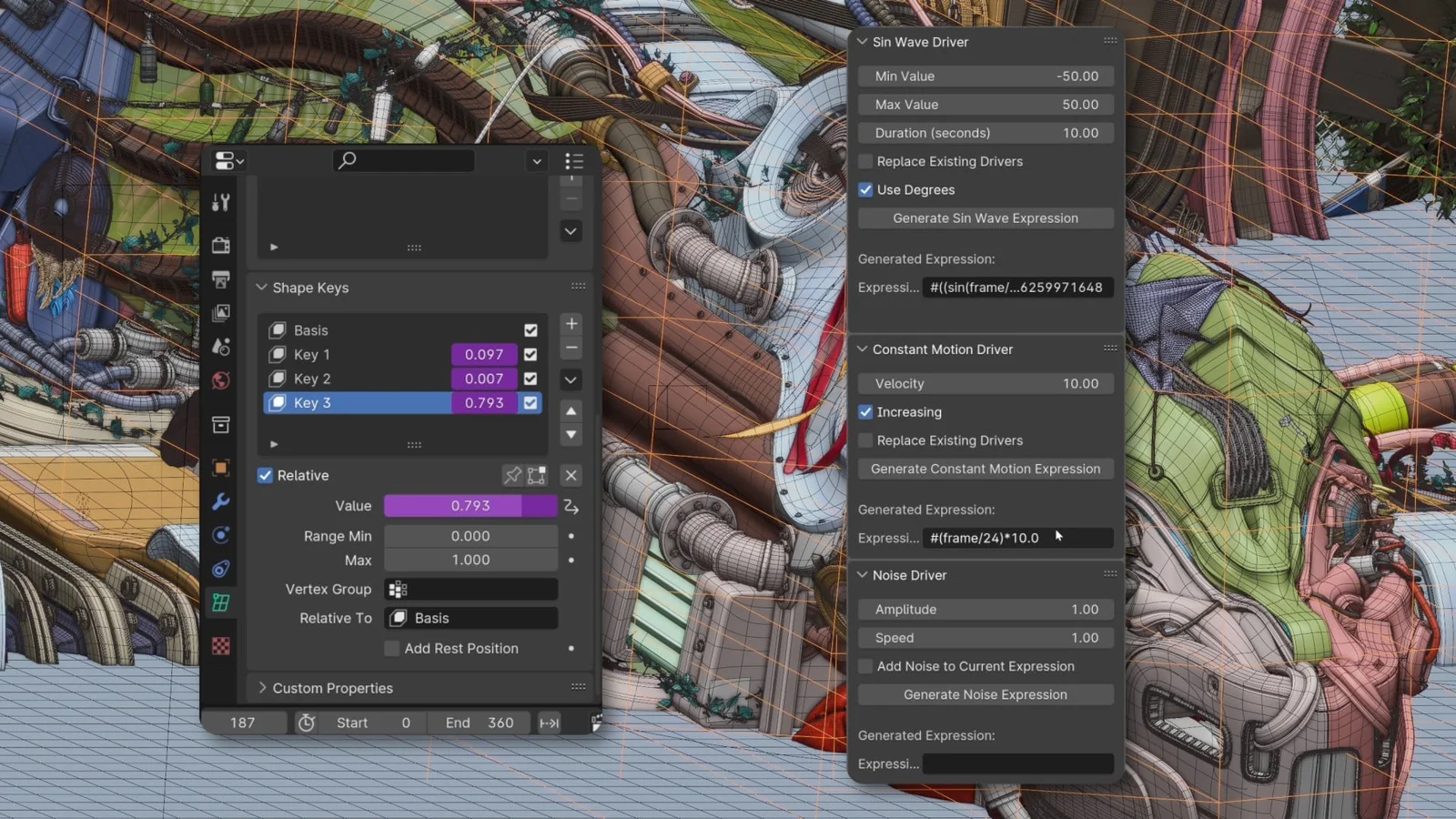The height and width of the screenshot is (819, 1456).
Task: Open the Output properties tab
Action: click(x=221, y=279)
